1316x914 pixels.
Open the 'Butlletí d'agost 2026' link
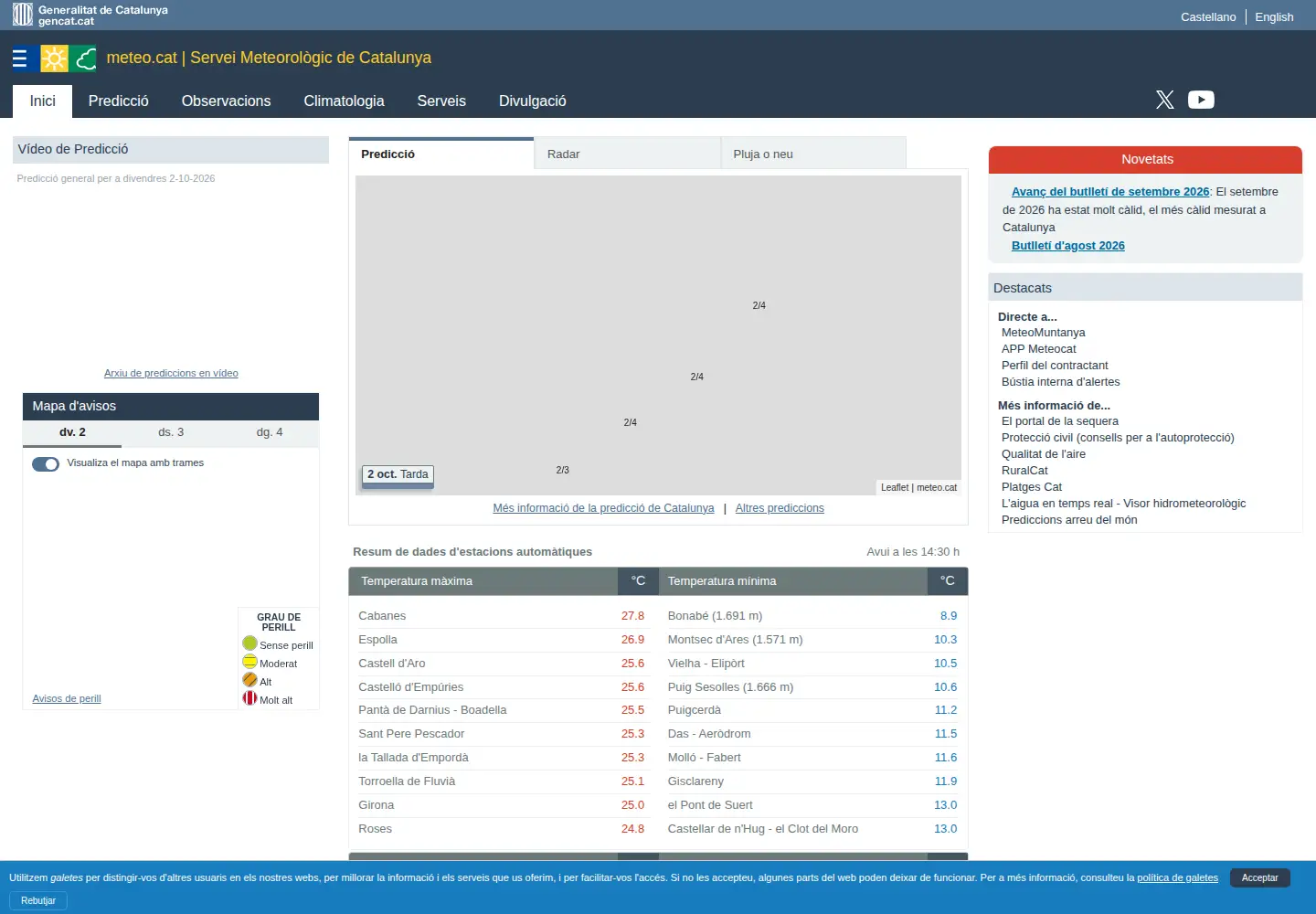(x=1068, y=246)
